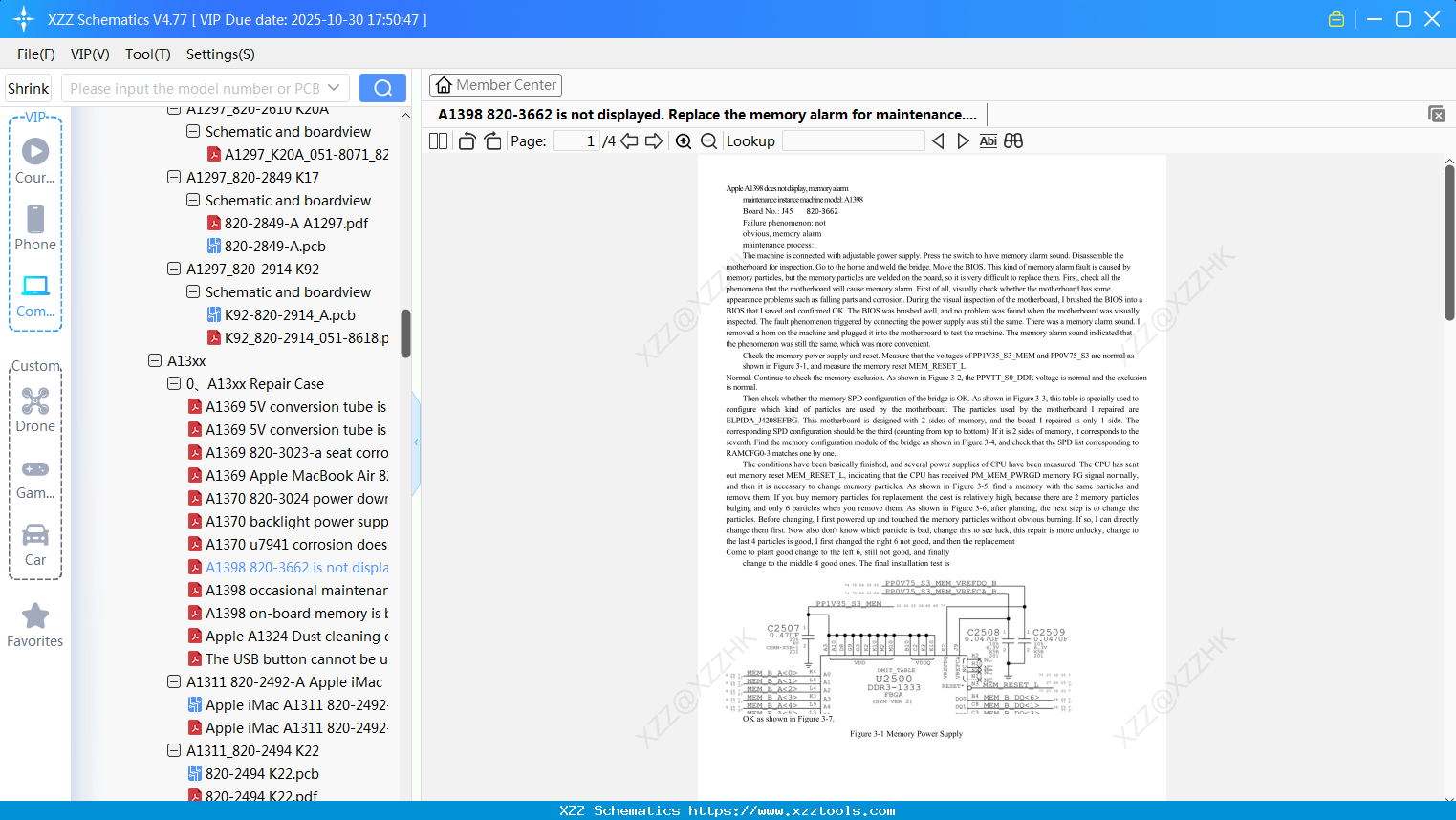
Task: Open A1370 backlight power supply case
Action: pyautogui.click(x=288, y=521)
